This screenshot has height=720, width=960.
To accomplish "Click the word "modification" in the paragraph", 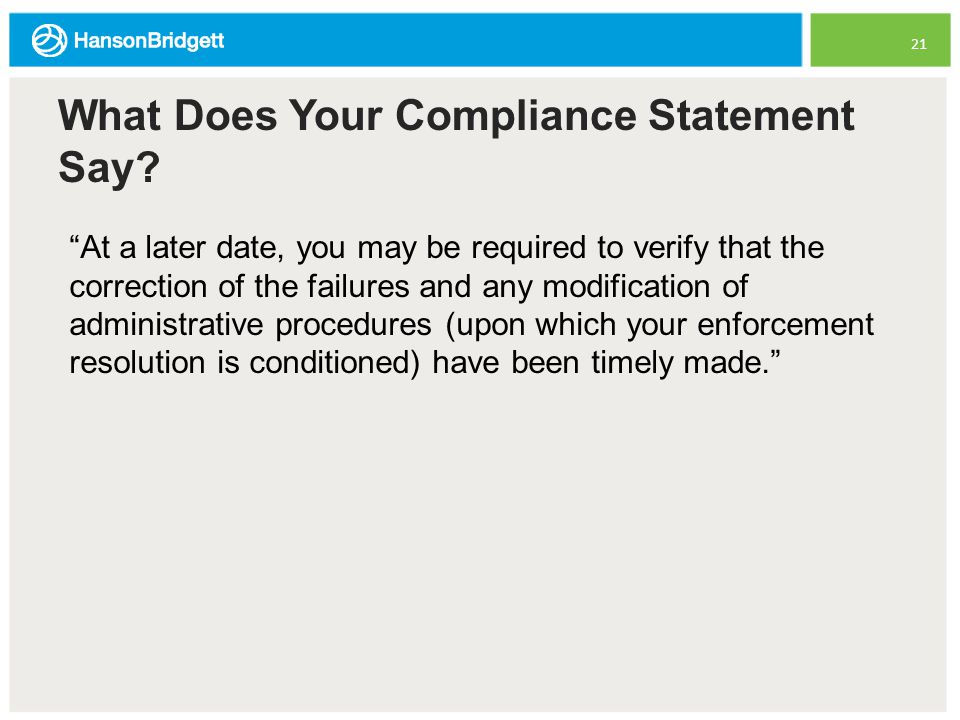I will point(626,287).
